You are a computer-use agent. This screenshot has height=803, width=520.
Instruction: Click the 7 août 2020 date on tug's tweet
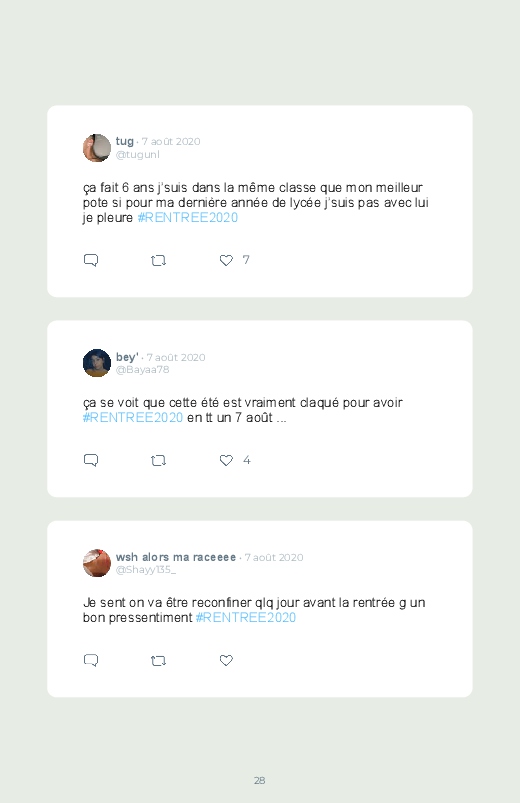171,141
